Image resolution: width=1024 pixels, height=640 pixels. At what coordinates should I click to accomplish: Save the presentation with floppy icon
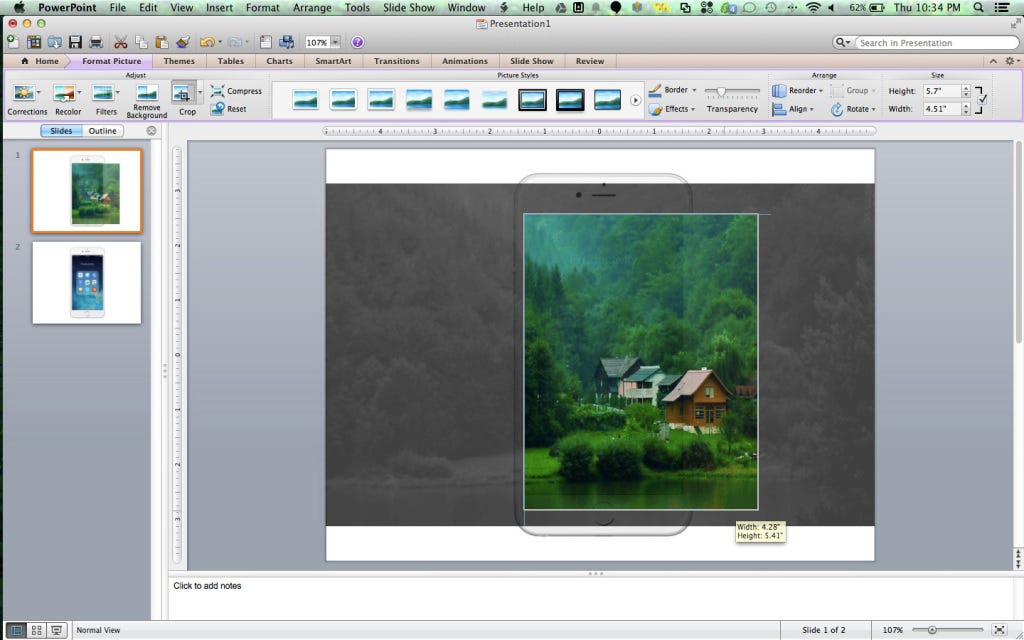coord(75,42)
